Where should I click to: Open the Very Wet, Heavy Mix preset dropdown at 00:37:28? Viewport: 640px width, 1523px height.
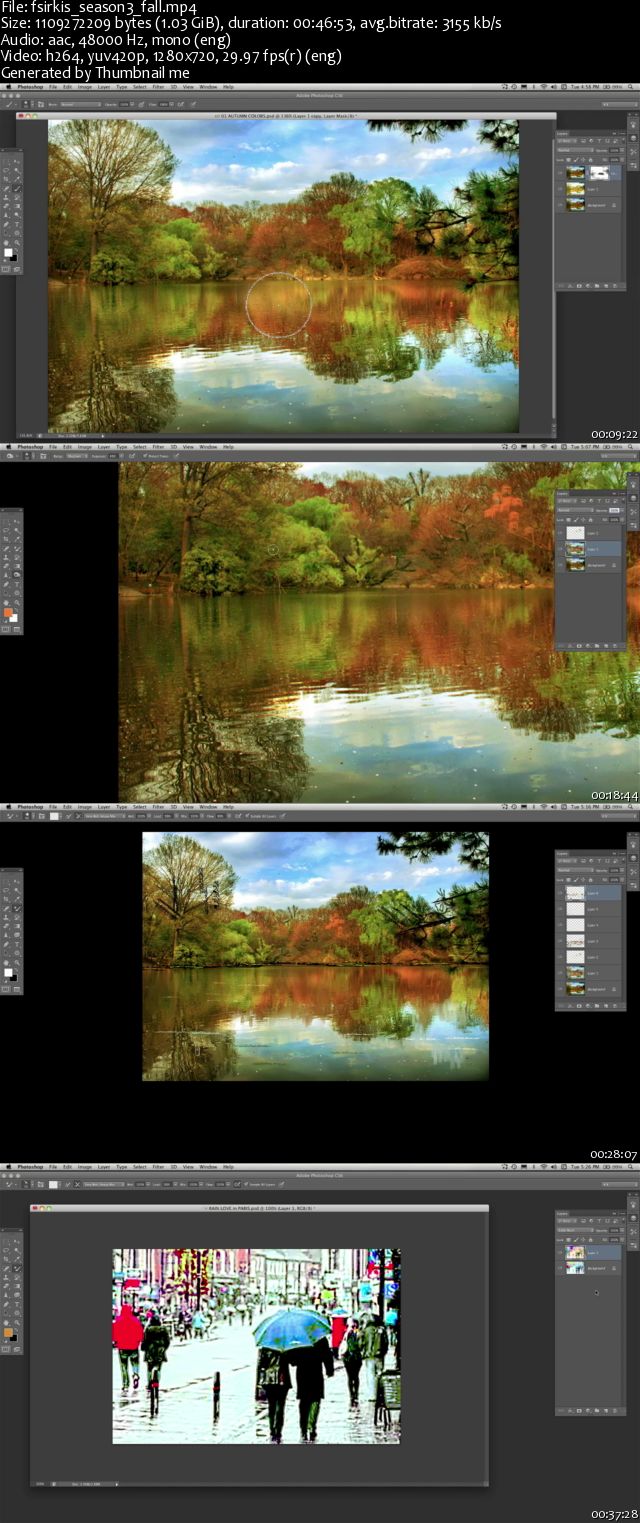point(103,1183)
